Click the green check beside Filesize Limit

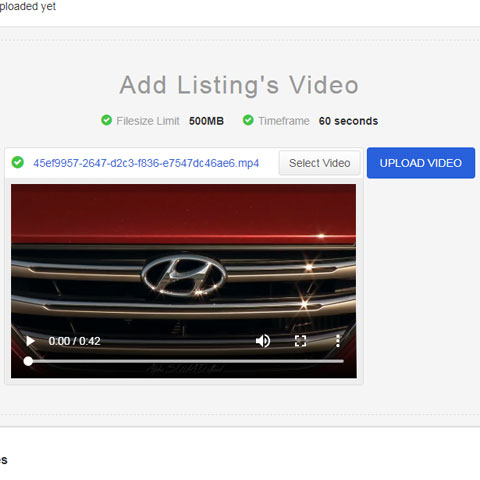click(x=106, y=120)
